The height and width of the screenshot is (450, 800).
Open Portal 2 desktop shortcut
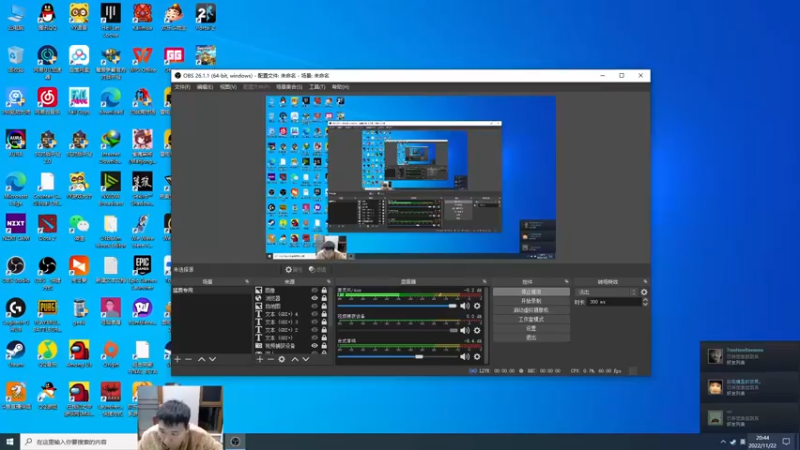coord(206,17)
